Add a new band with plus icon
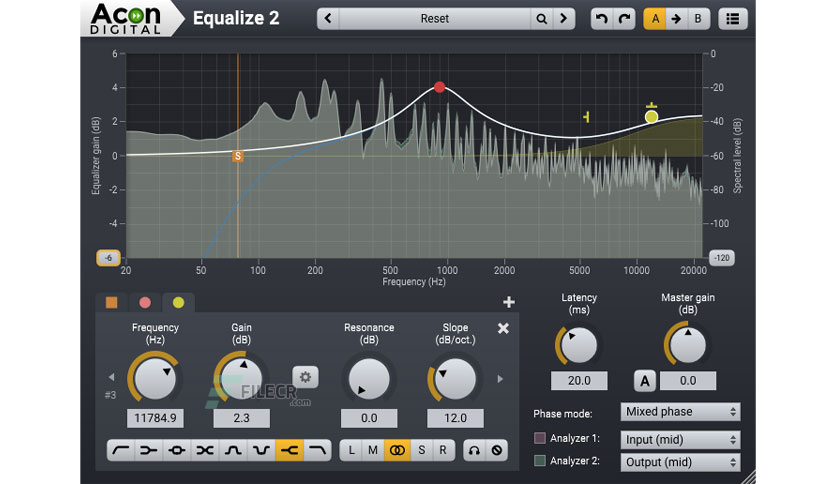 (x=509, y=302)
